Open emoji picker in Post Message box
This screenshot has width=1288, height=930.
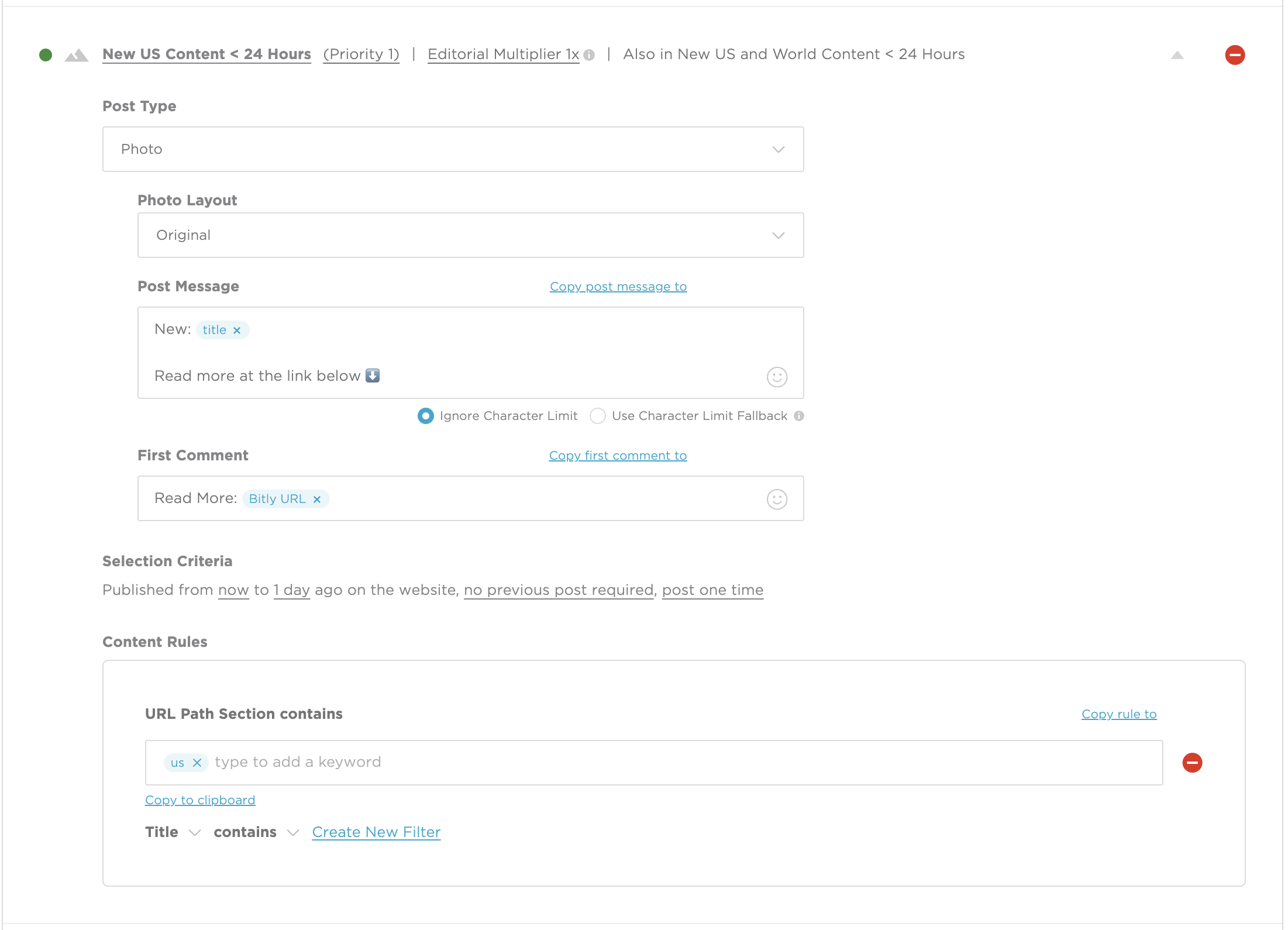tap(777, 377)
